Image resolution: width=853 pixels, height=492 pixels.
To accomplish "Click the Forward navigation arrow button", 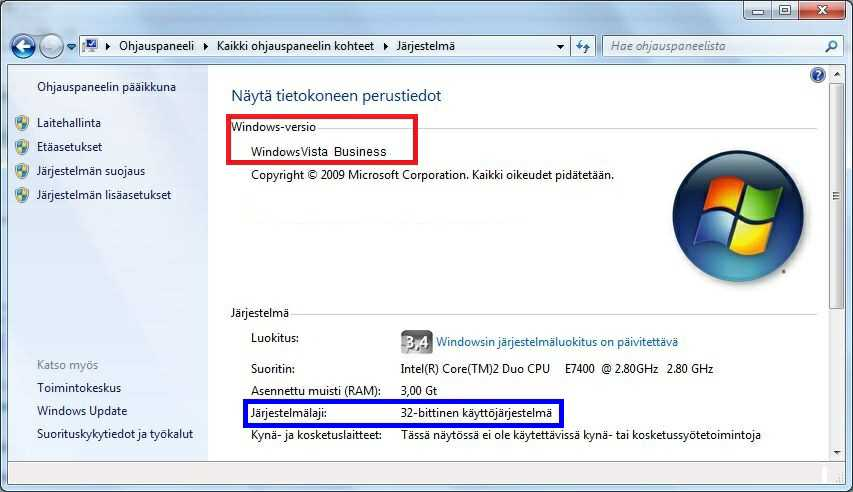I will click(52, 46).
